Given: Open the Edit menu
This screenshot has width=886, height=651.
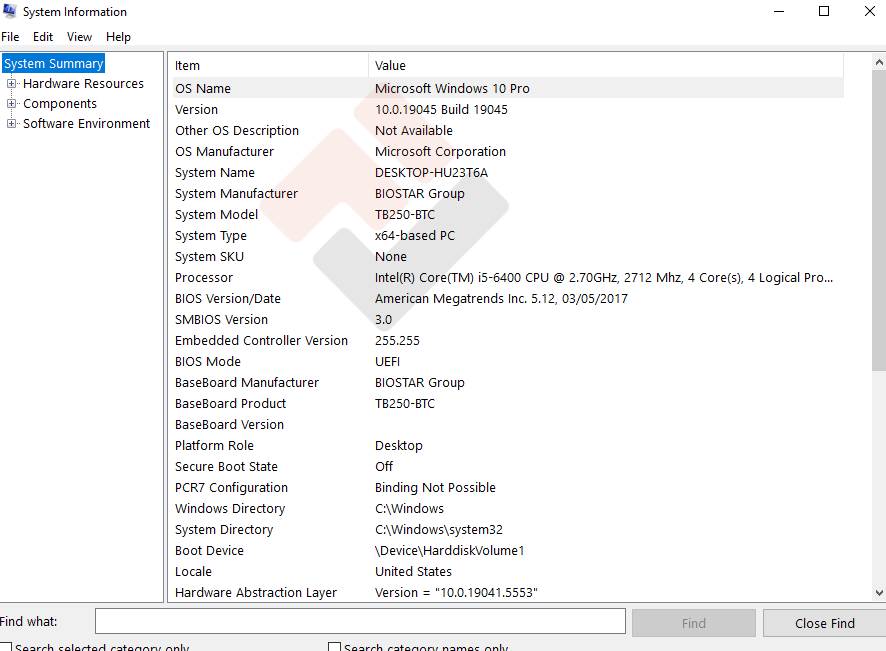Looking at the screenshot, I should [x=43, y=37].
